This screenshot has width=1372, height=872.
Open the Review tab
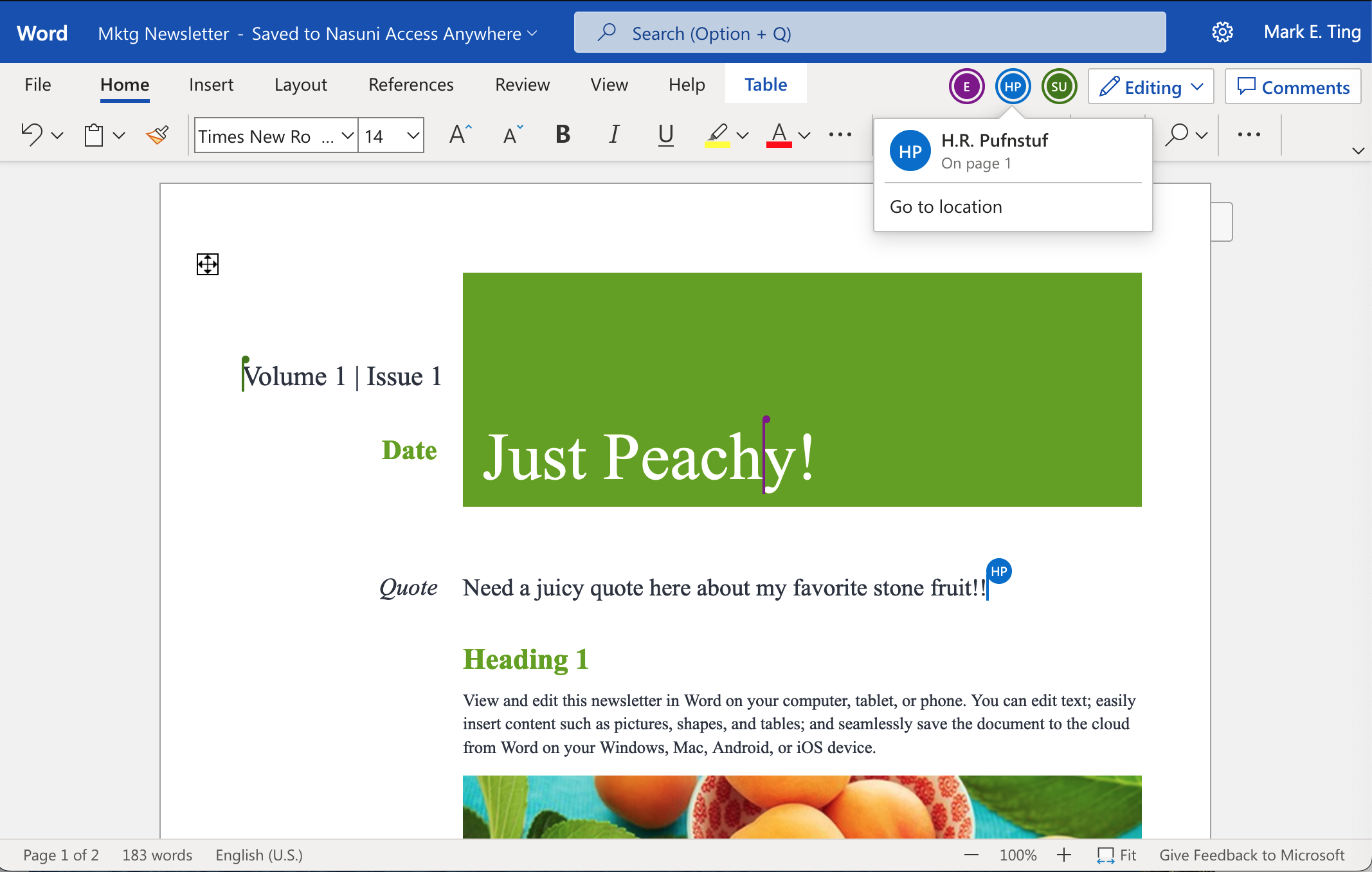point(522,85)
